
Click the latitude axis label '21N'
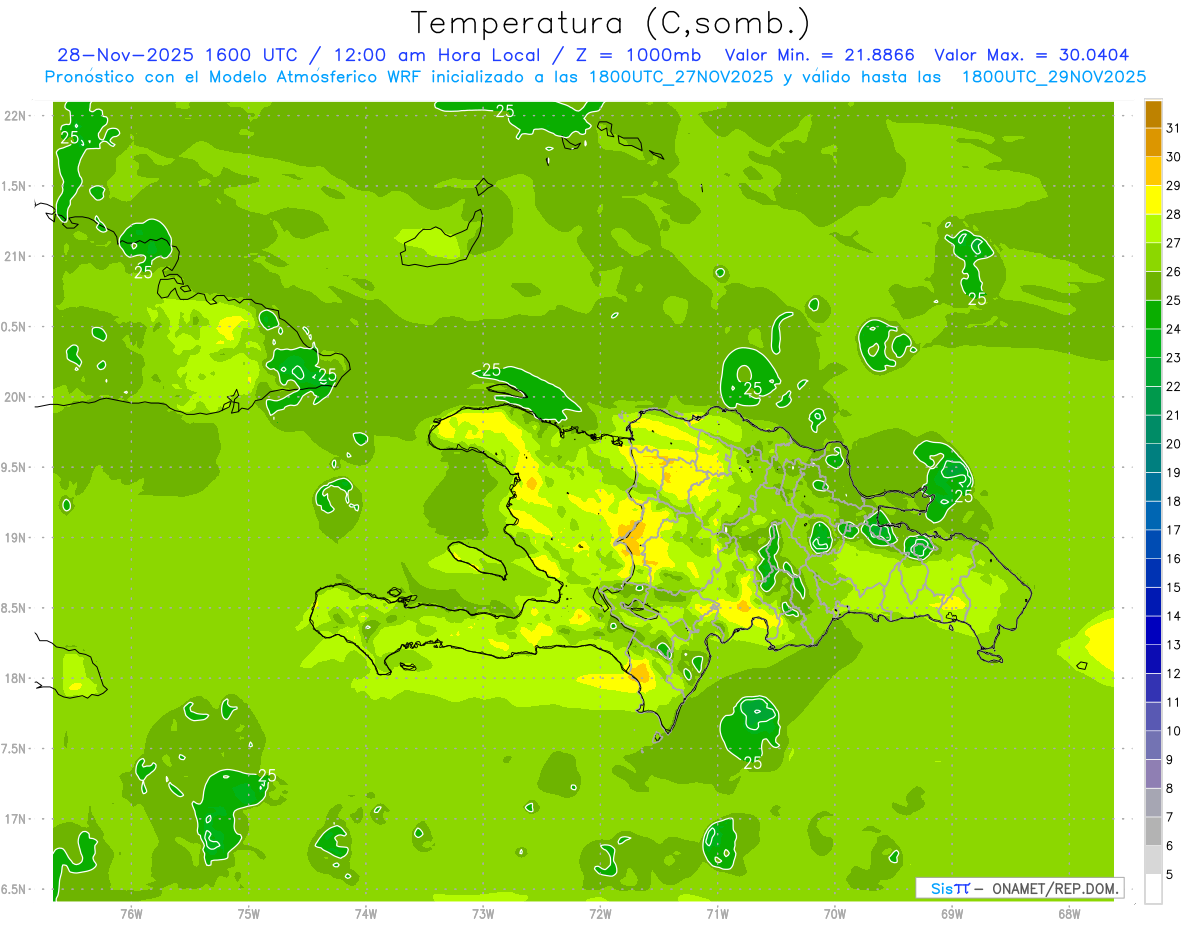[16, 256]
